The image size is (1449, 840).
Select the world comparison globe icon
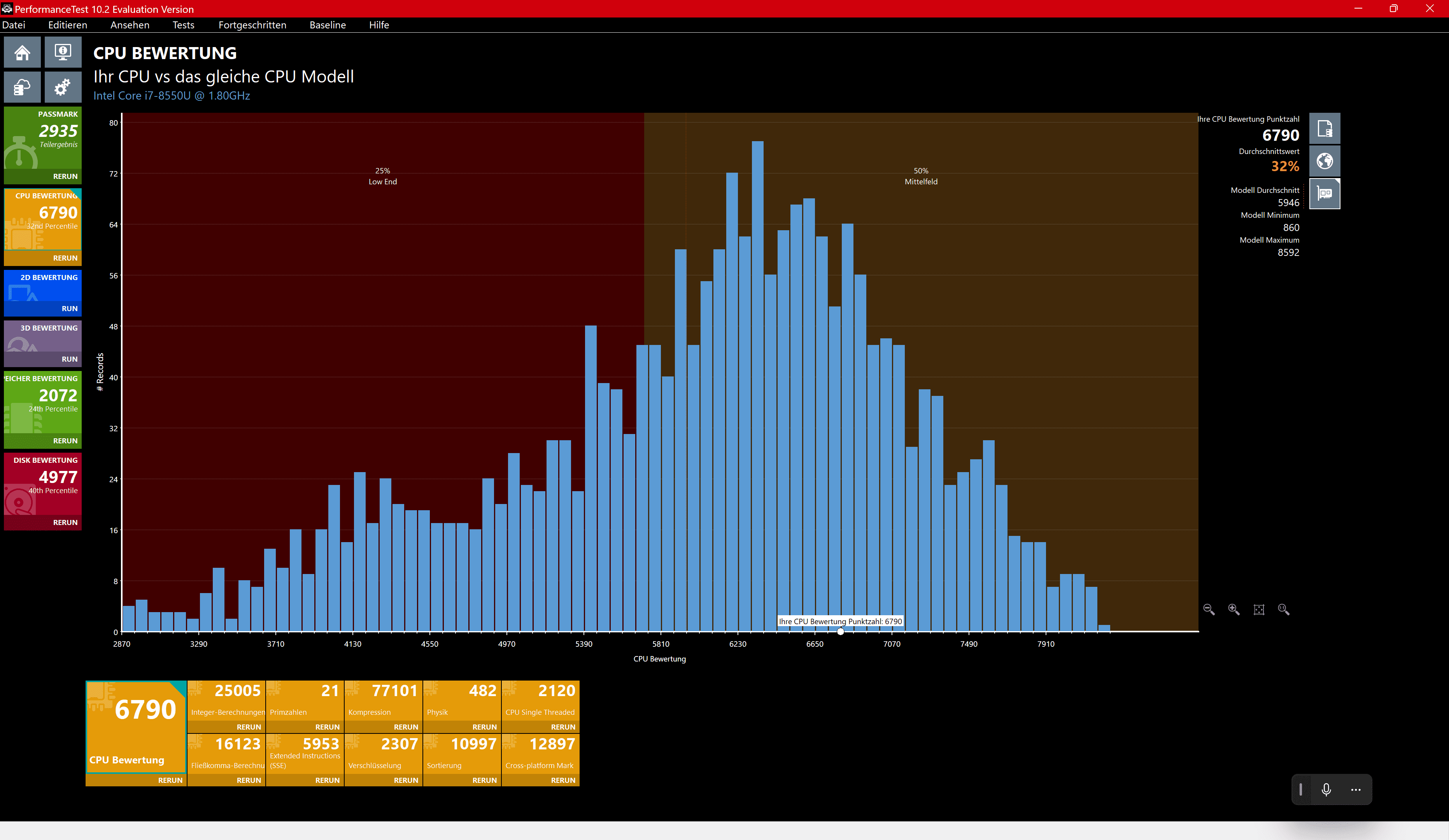click(1325, 161)
